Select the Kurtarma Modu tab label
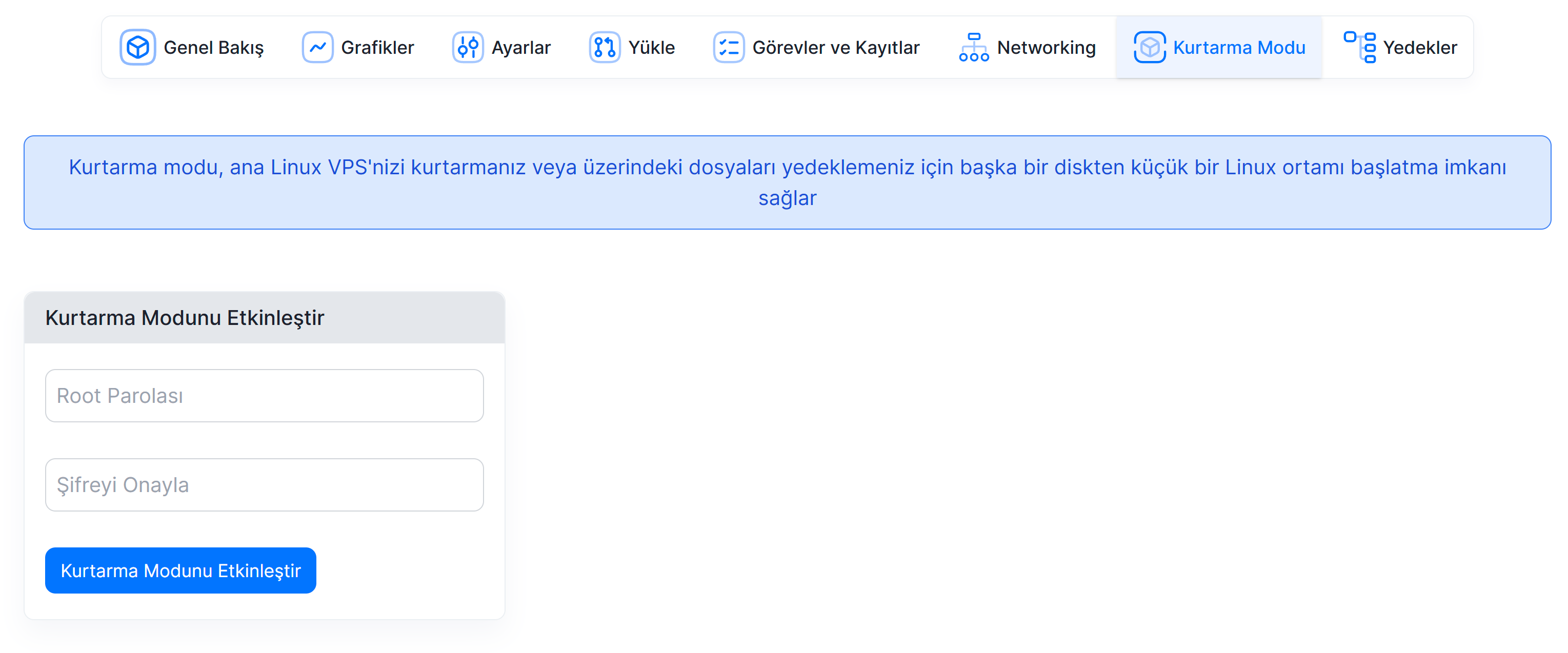 pos(1239,48)
